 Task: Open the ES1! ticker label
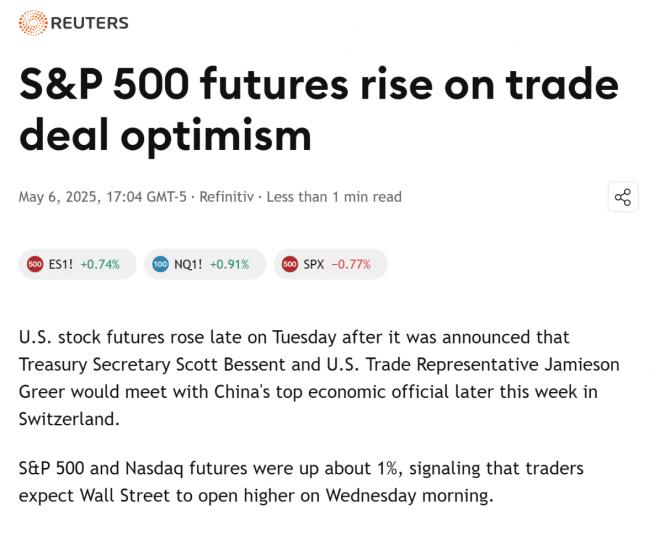click(x=61, y=264)
